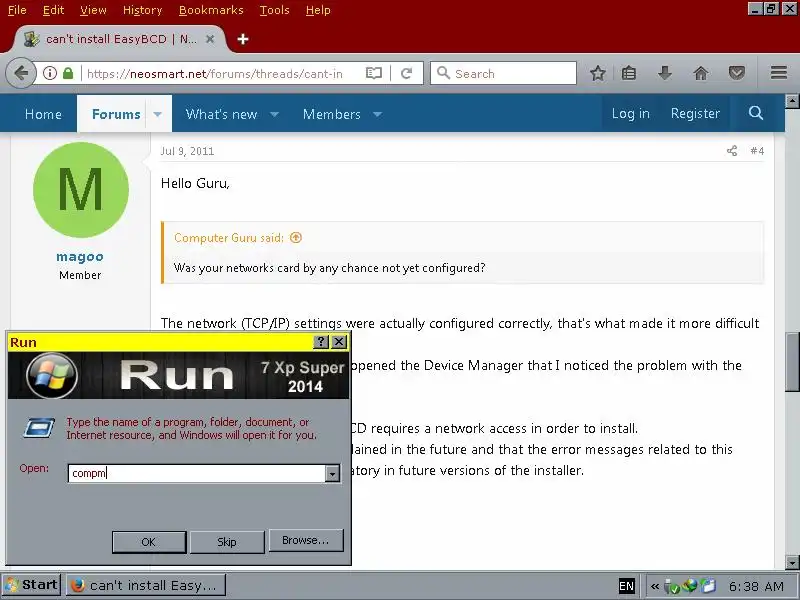This screenshot has height=600, width=800.
Task: Jump to quoted post arrow icon
Action: [x=296, y=237]
